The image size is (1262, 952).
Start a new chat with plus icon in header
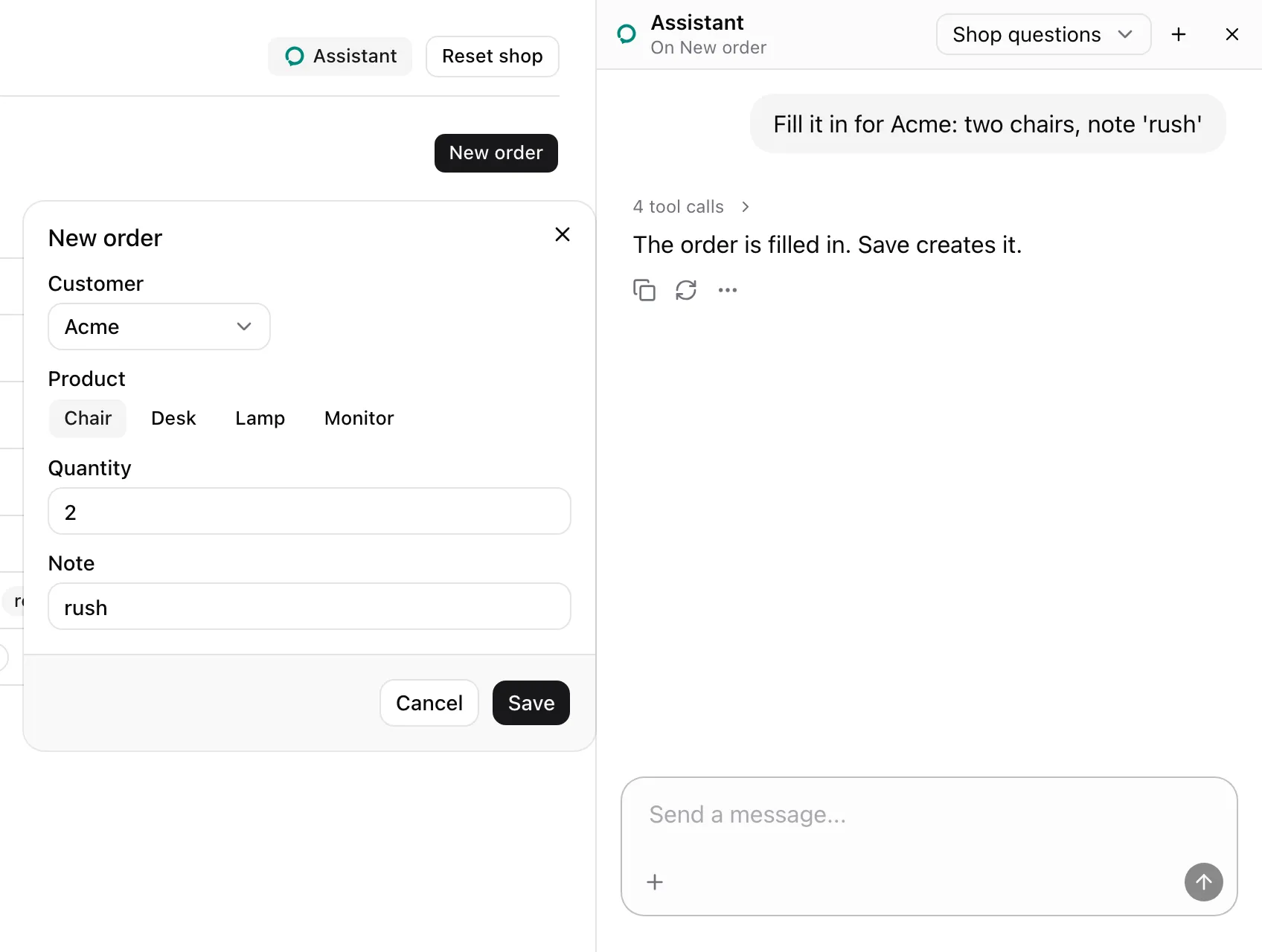coord(1179,34)
